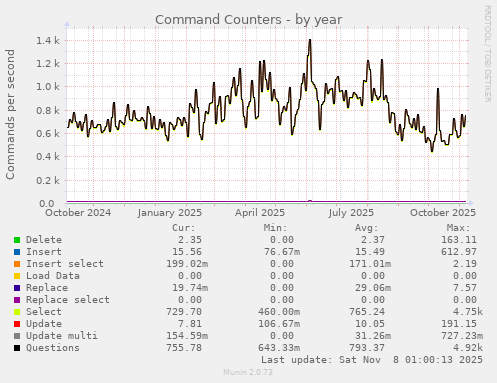The width and height of the screenshot is (497, 383).
Task: Click the orange Insert select legend swatch
Action: 17,264
